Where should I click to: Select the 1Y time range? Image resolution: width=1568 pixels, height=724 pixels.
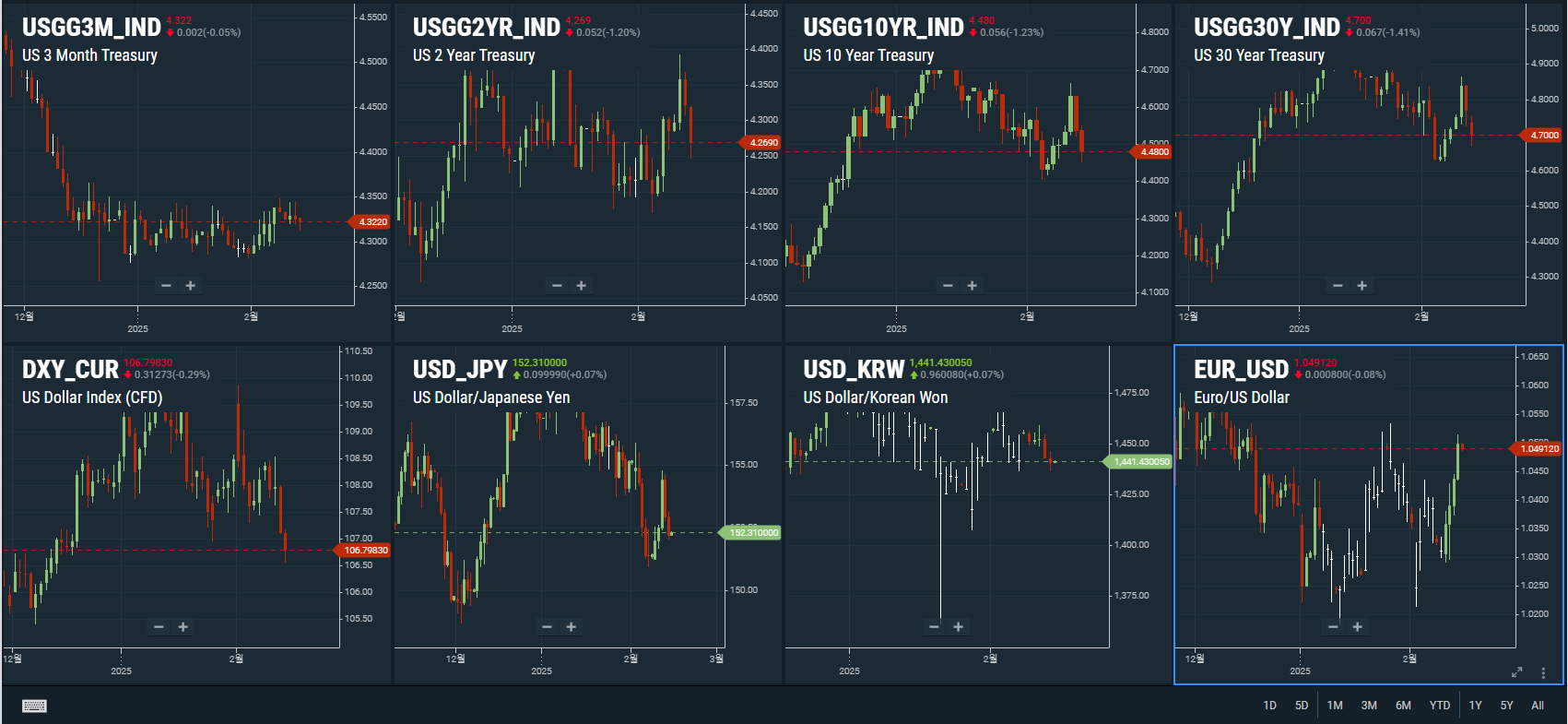pyautogui.click(x=1476, y=706)
